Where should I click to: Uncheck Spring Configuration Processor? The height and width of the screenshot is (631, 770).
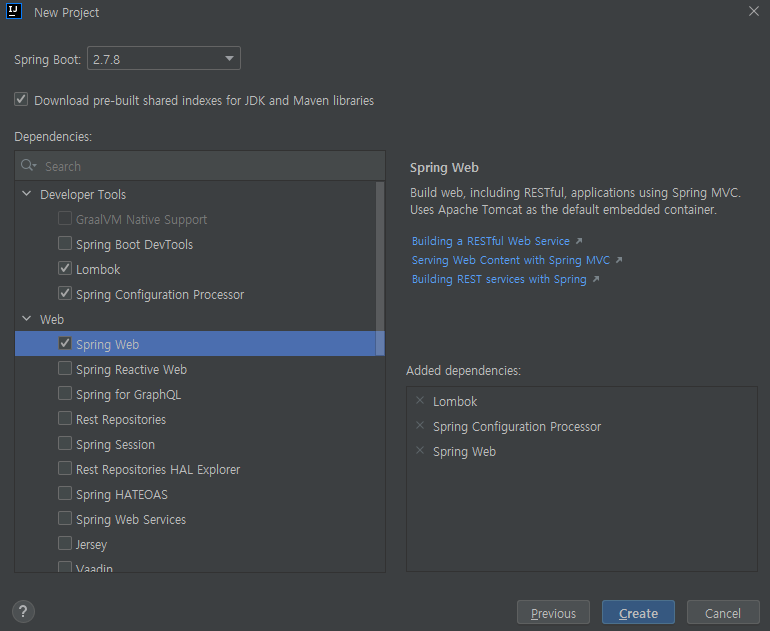click(x=65, y=294)
